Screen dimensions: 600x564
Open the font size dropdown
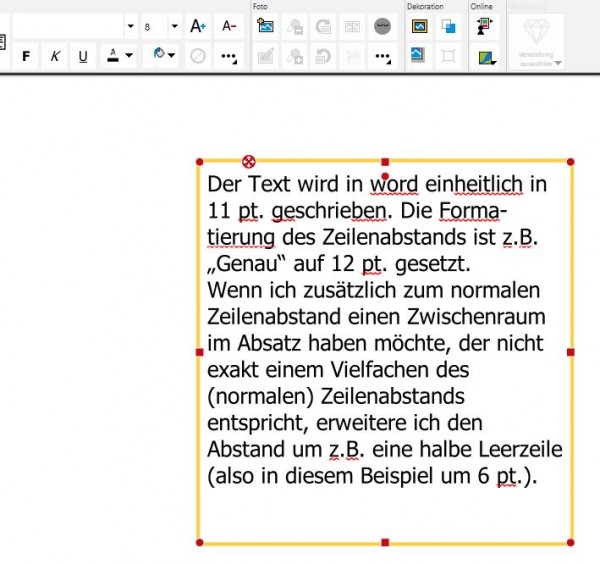[174, 26]
